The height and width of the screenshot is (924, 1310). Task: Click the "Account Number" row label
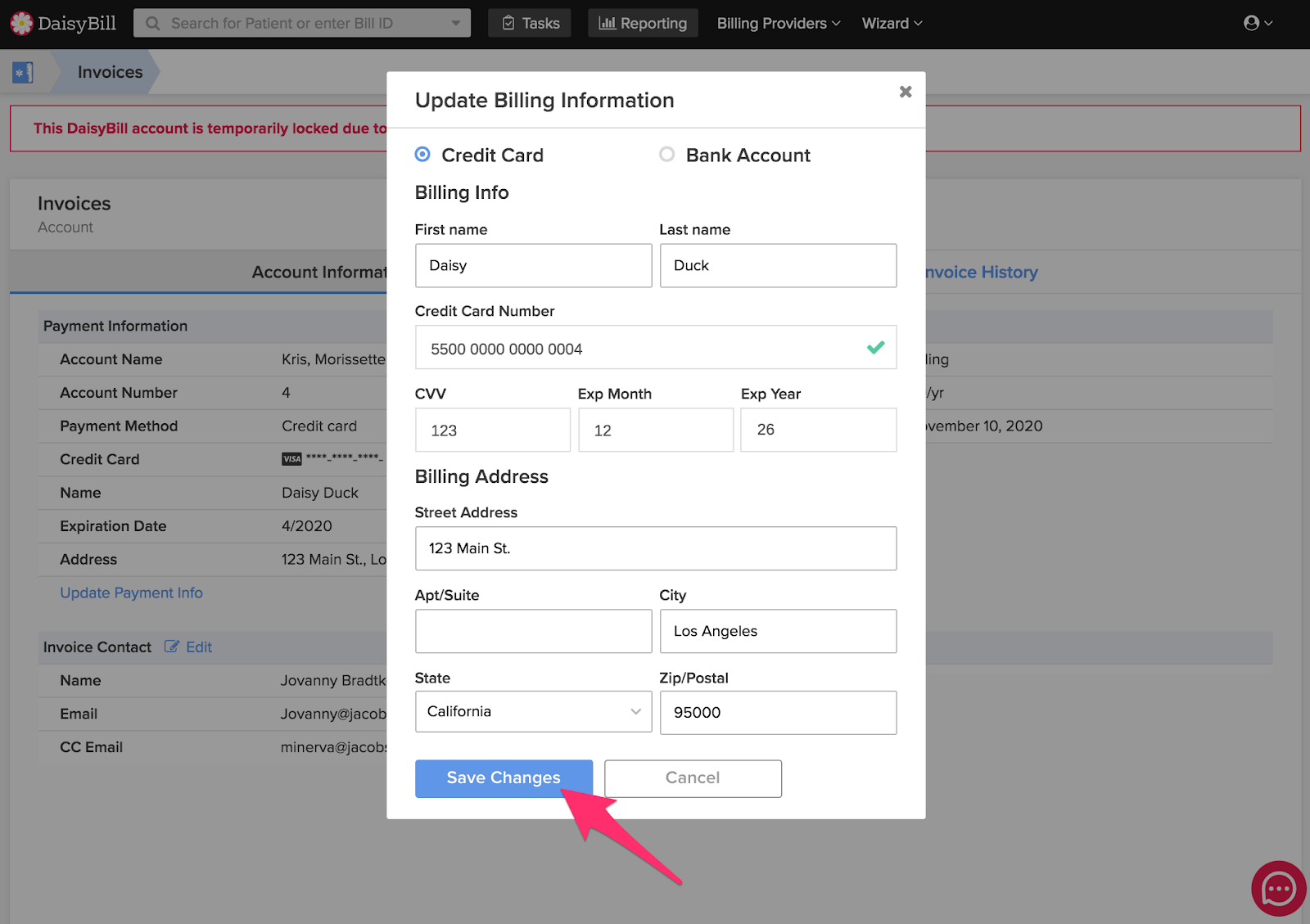point(119,393)
